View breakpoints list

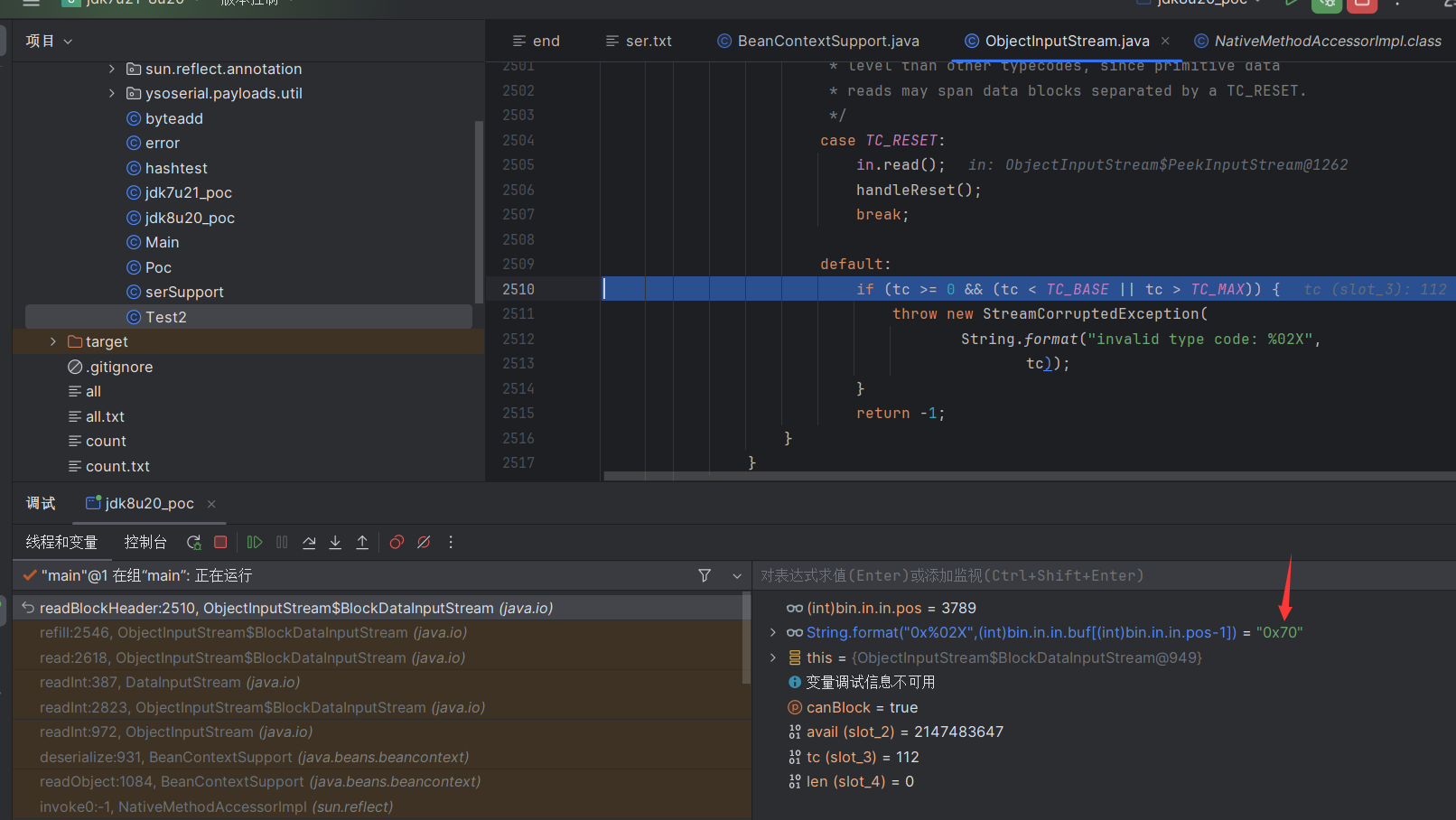tap(397, 542)
